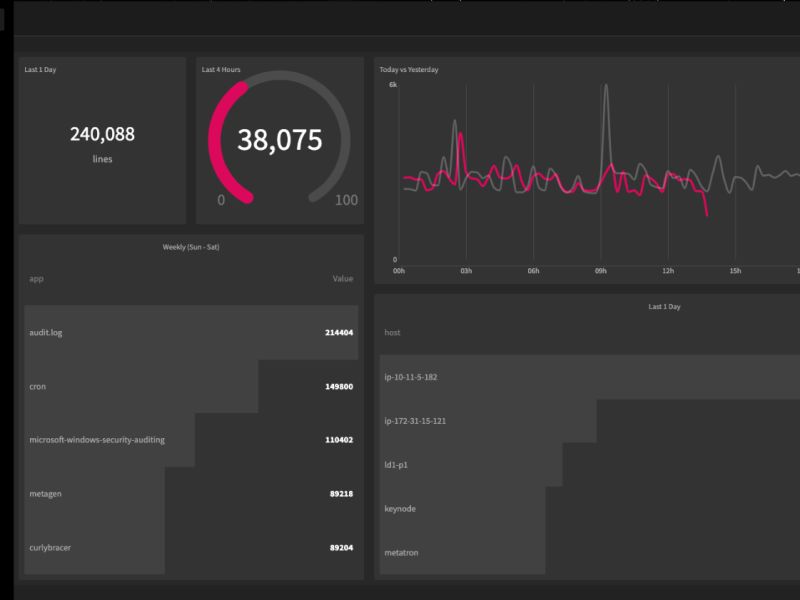Click the Today vs Yesterday chart title
This screenshot has height=600, width=800.
pyautogui.click(x=409, y=69)
